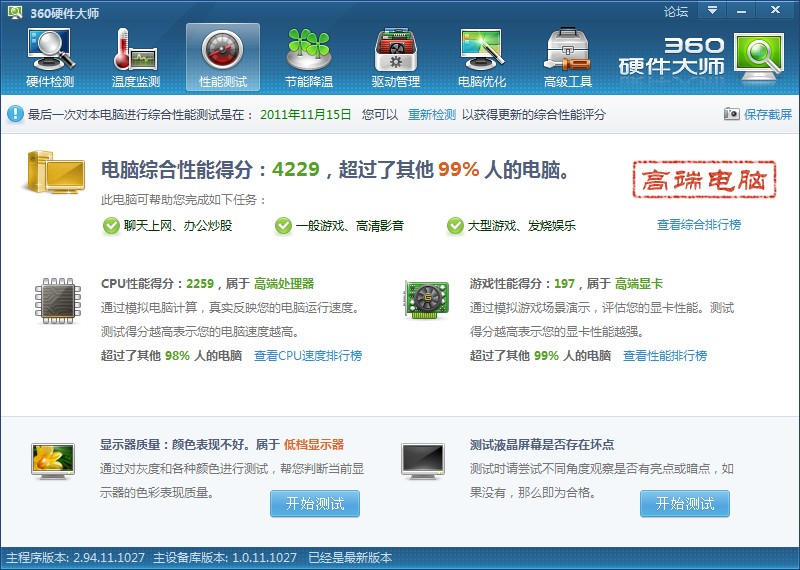
Task: Open the 温度监测 temperature monitor icon
Action: click(136, 57)
